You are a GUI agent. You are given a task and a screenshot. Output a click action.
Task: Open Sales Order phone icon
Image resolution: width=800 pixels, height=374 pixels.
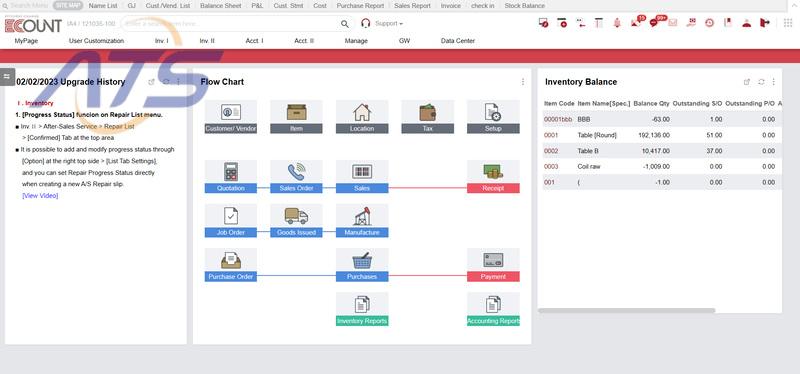tap(296, 172)
